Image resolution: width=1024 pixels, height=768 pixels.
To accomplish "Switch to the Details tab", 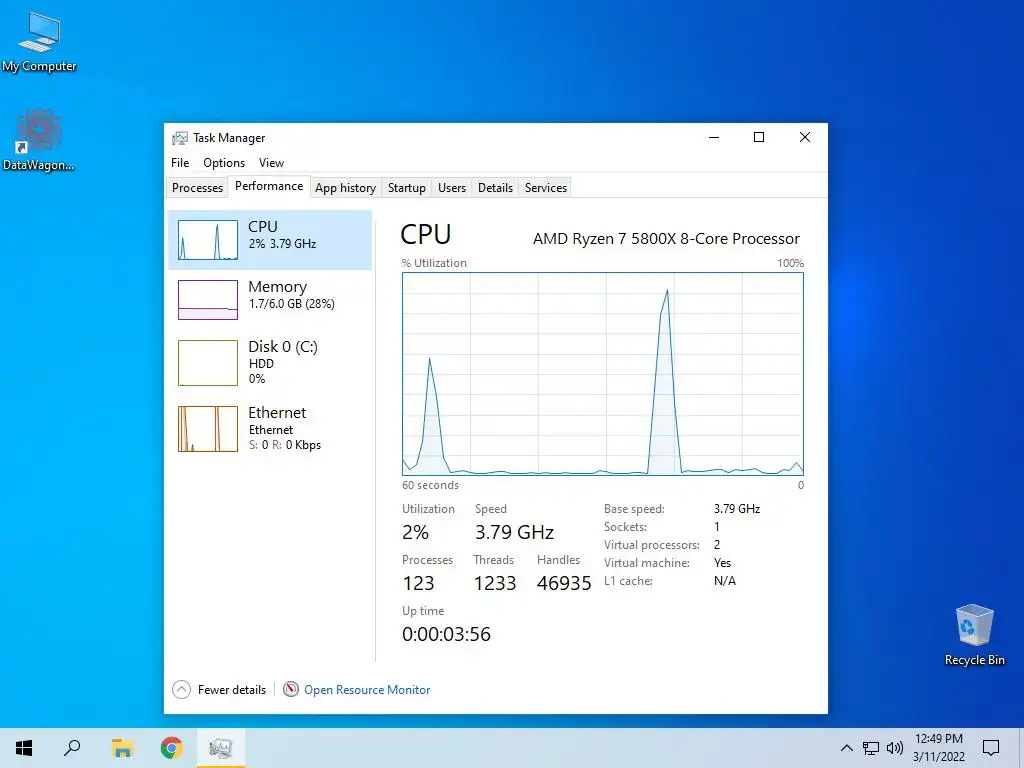I will coord(495,188).
